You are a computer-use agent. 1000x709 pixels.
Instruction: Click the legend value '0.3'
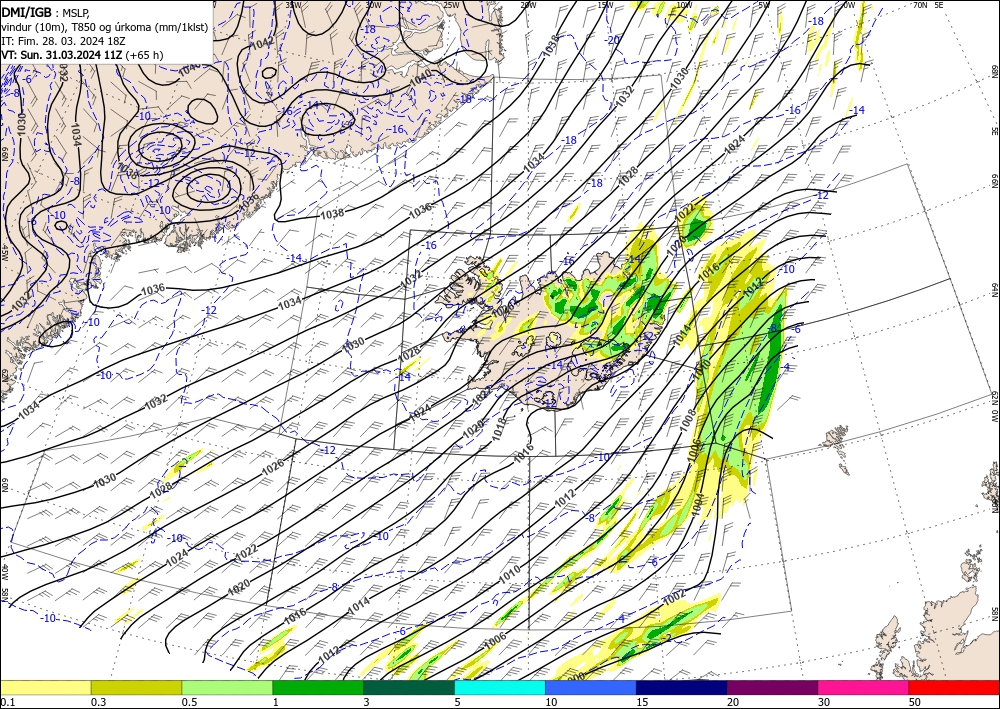(98, 702)
